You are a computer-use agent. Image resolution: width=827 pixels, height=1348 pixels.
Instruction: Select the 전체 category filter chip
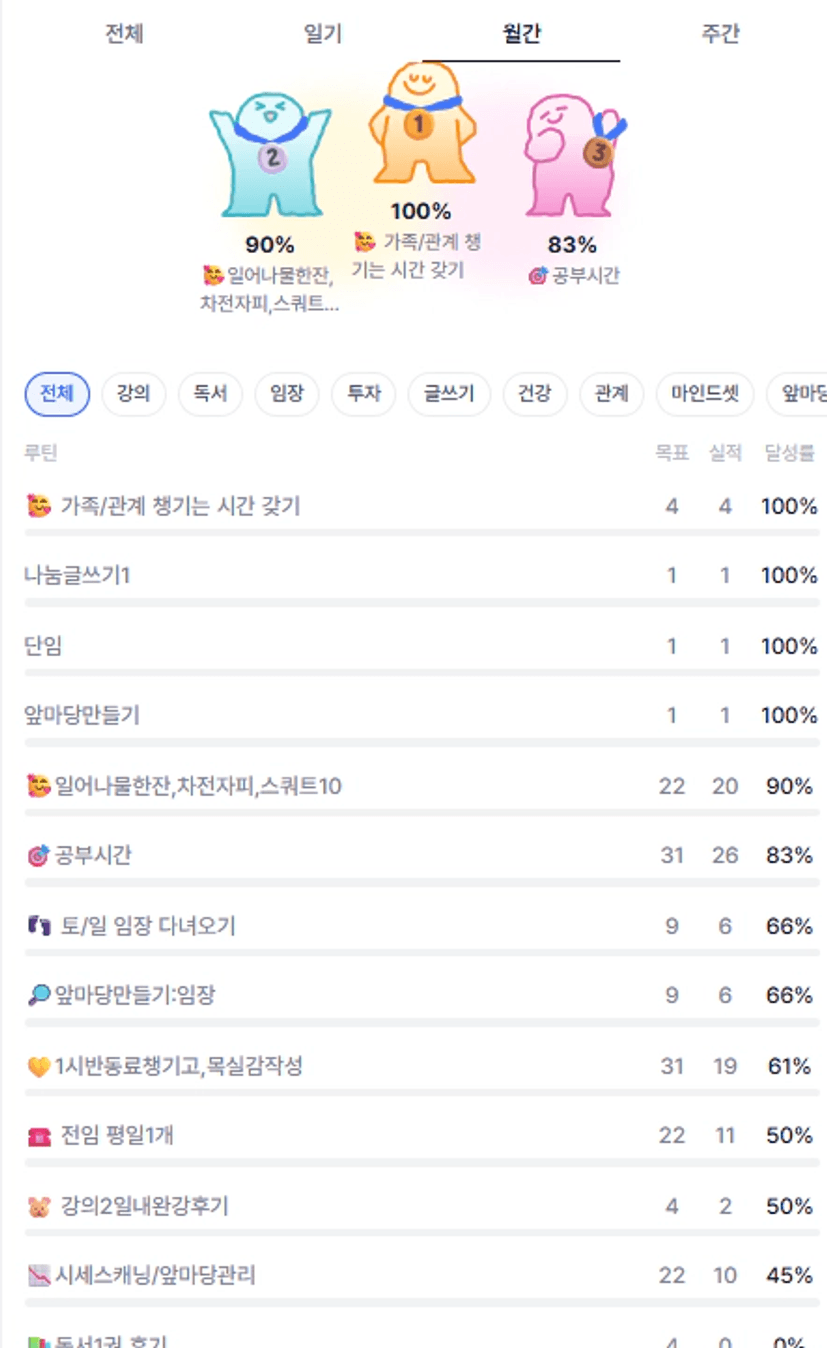[x=57, y=394]
